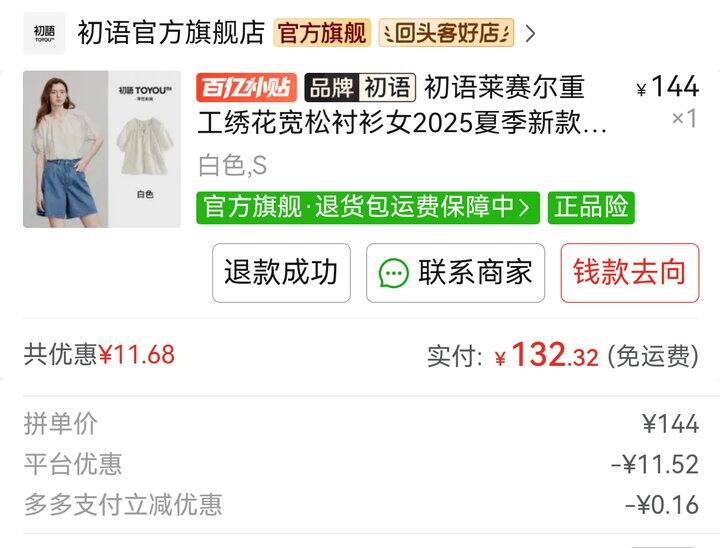Open product title 初语莱赛尔重工绣花宽松衬衫

coord(402,105)
